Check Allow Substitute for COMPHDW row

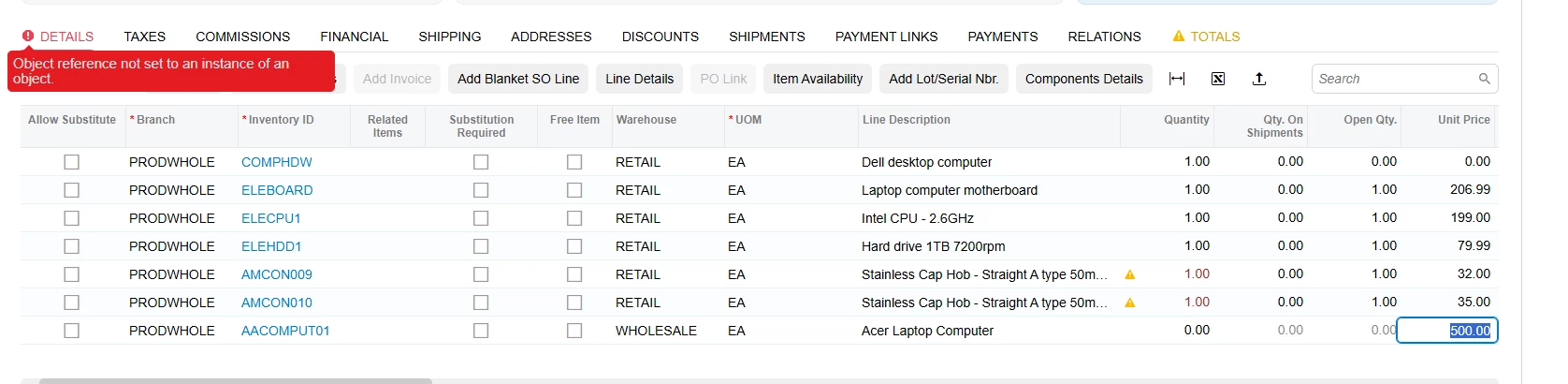click(x=71, y=162)
